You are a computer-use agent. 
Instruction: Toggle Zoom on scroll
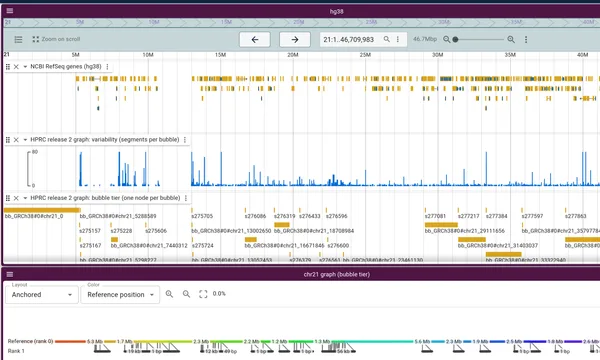coord(56,39)
